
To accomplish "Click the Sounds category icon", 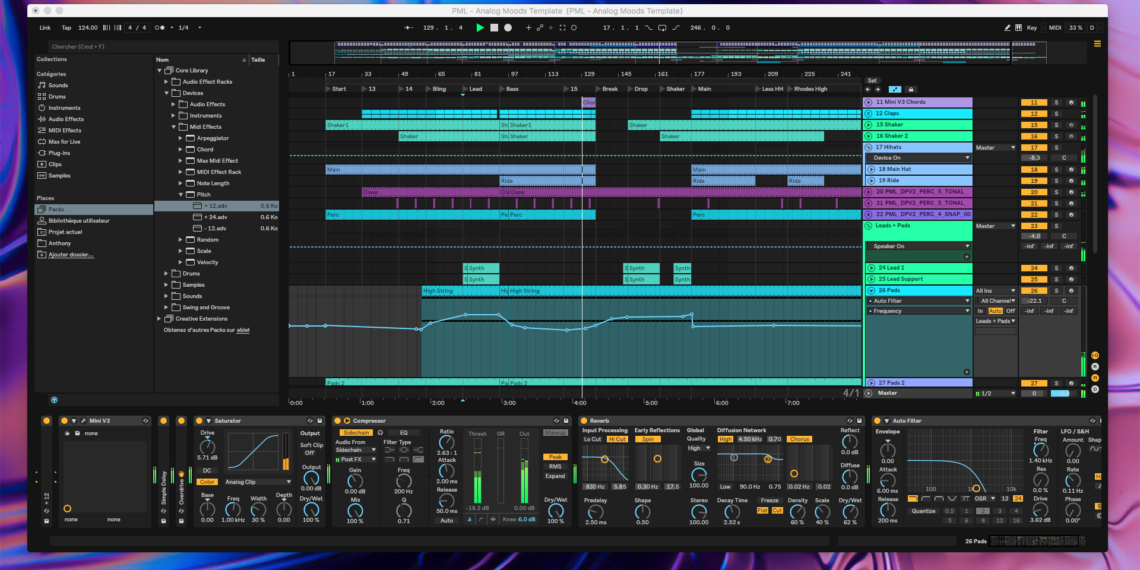I will (x=42, y=85).
